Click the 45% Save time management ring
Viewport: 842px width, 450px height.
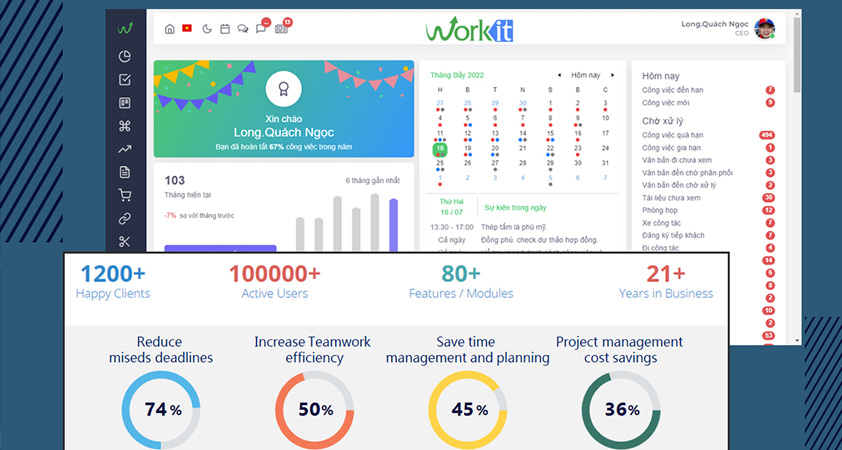[468, 410]
